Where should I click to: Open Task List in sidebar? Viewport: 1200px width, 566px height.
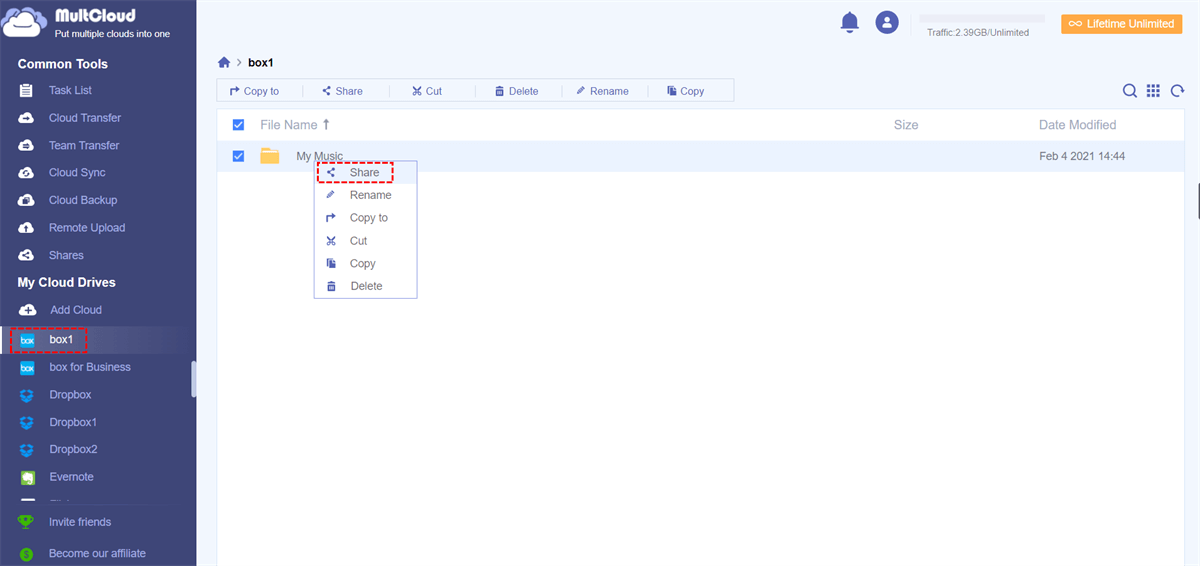70,91
